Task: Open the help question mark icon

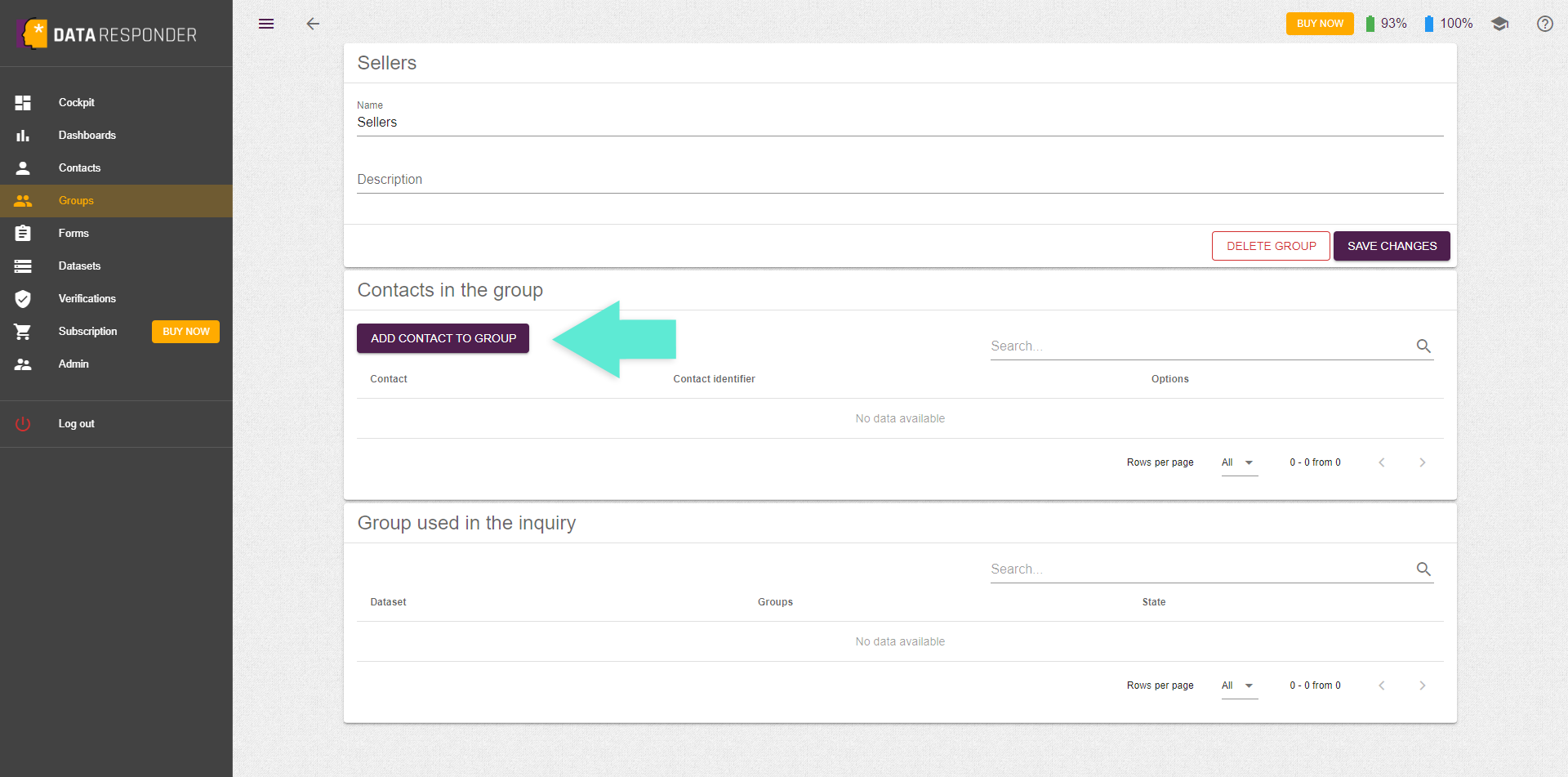Action: coord(1545,24)
